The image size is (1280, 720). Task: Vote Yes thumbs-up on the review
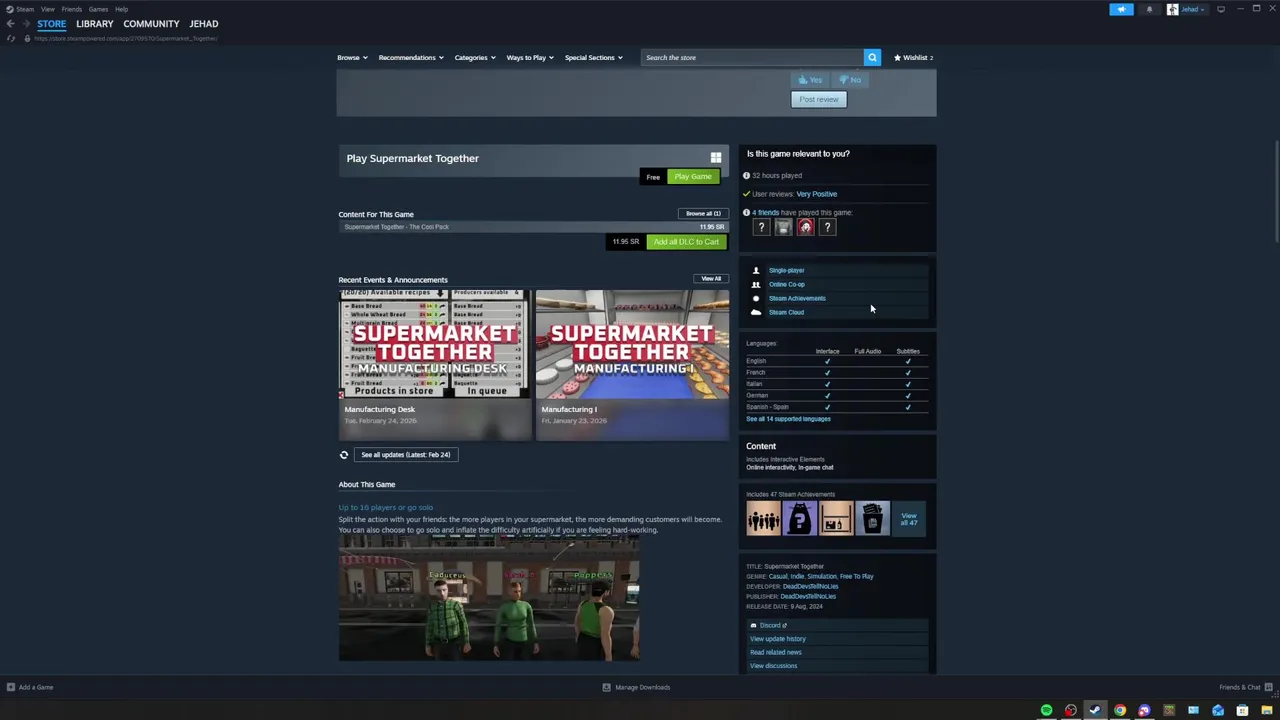[810, 80]
